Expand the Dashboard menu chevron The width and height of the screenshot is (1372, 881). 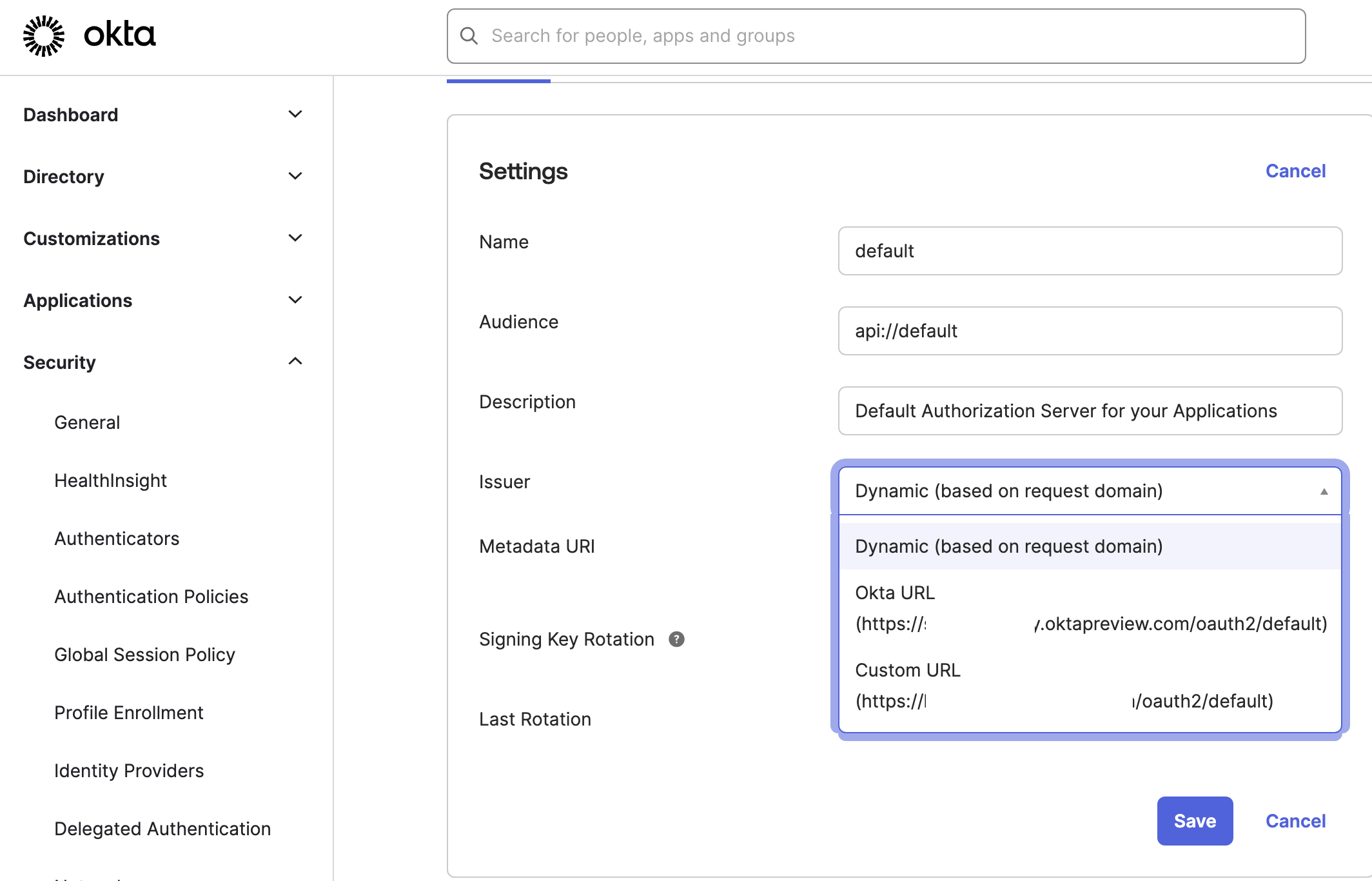click(295, 115)
